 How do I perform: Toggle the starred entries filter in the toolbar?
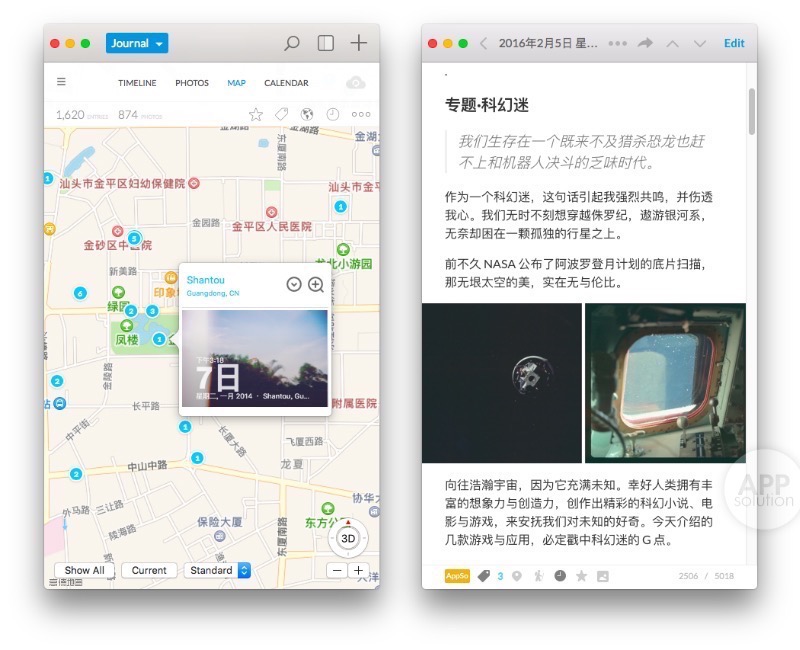[x=255, y=114]
